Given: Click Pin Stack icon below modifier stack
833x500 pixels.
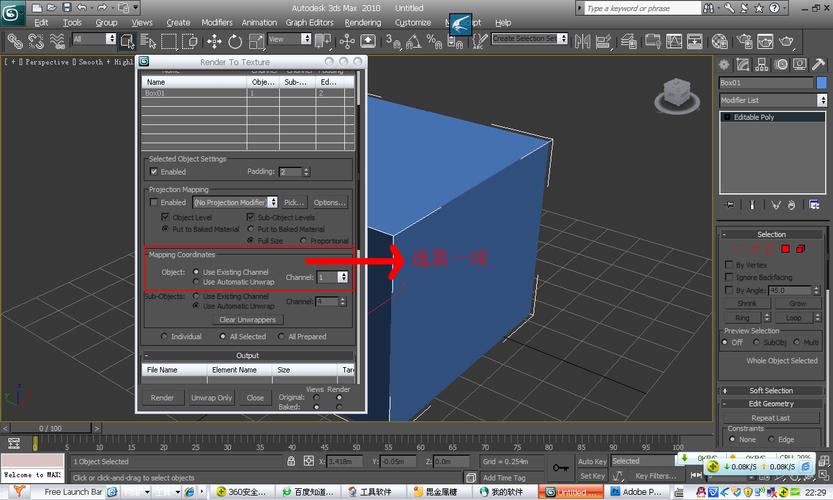Looking at the screenshot, I should [728, 206].
